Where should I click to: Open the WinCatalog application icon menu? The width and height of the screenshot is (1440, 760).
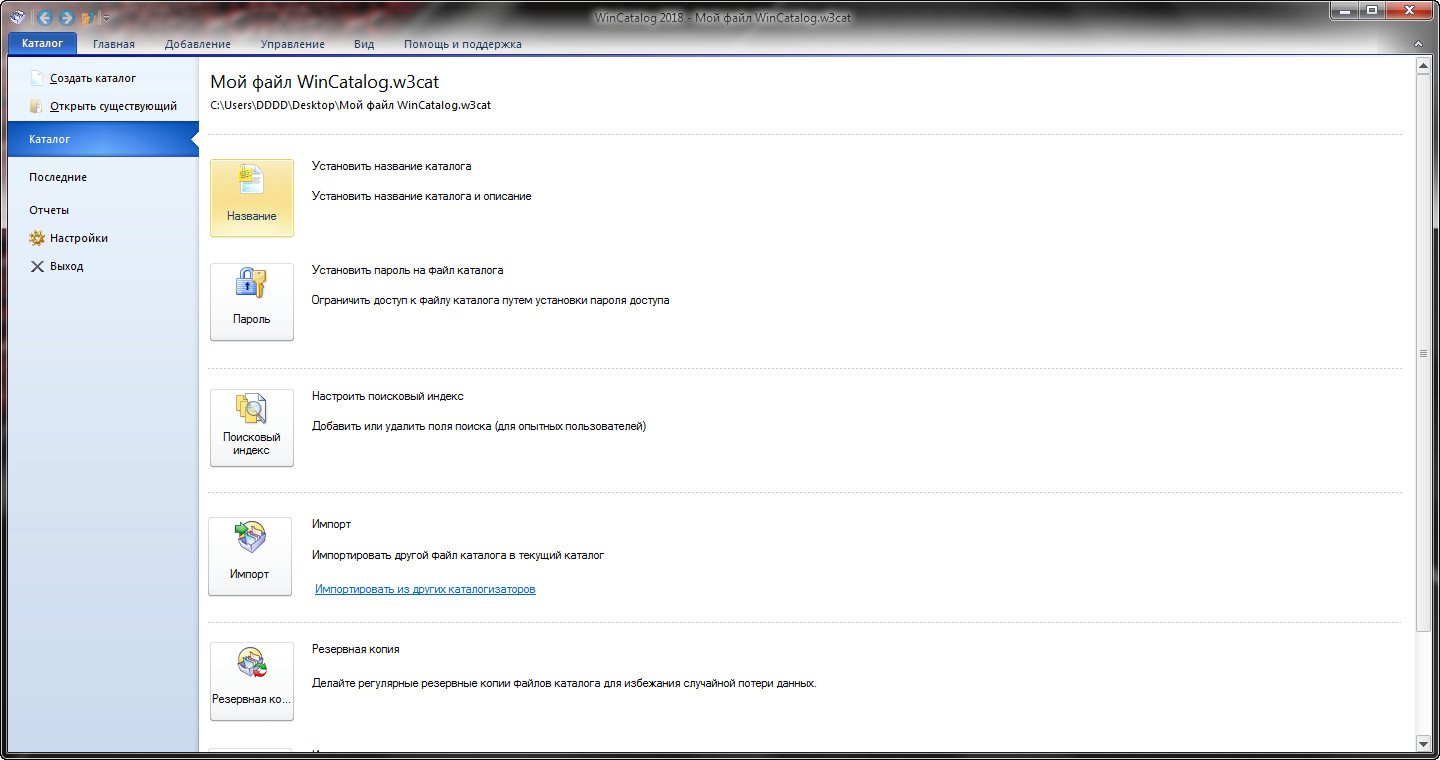pos(17,18)
